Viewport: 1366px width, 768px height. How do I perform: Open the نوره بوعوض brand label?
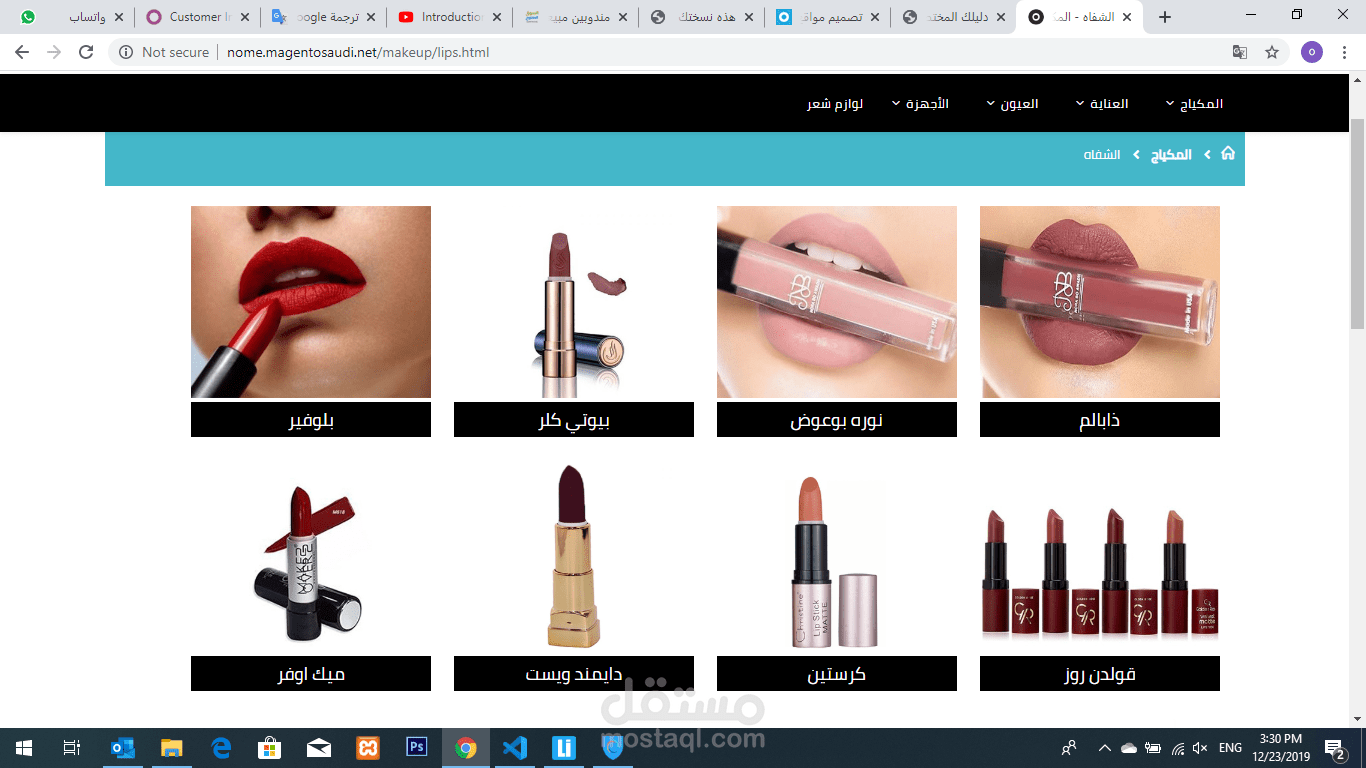837,420
